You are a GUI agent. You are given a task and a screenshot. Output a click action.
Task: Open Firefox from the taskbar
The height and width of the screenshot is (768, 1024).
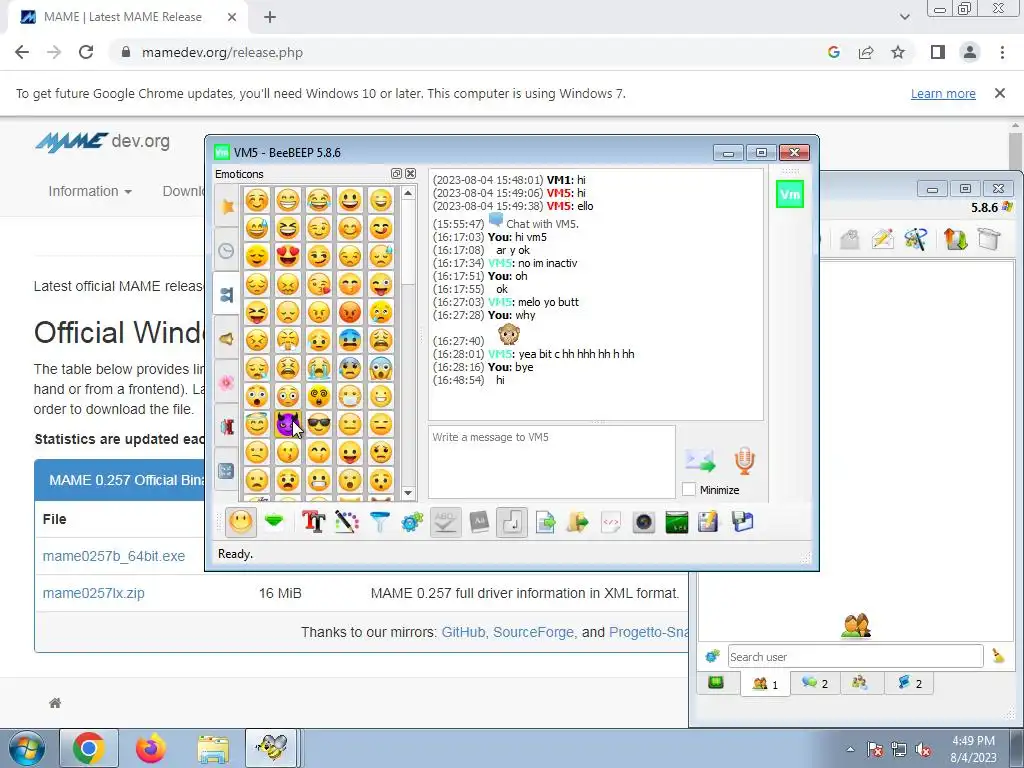pos(150,748)
